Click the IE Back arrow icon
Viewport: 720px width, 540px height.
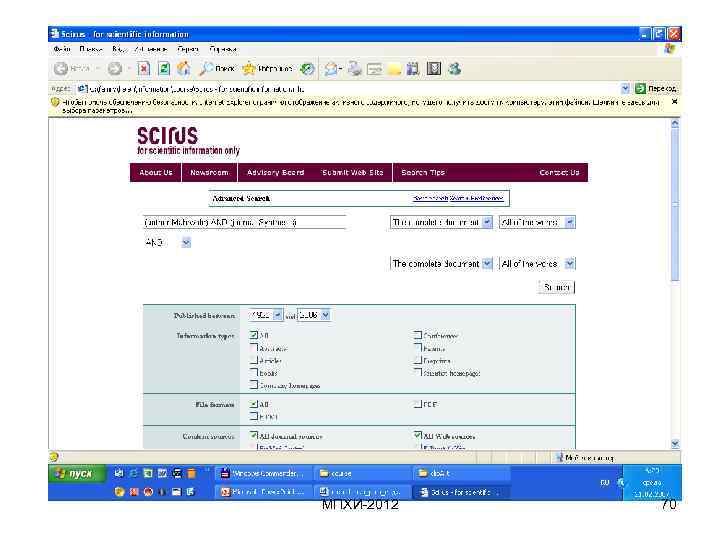pos(61,69)
